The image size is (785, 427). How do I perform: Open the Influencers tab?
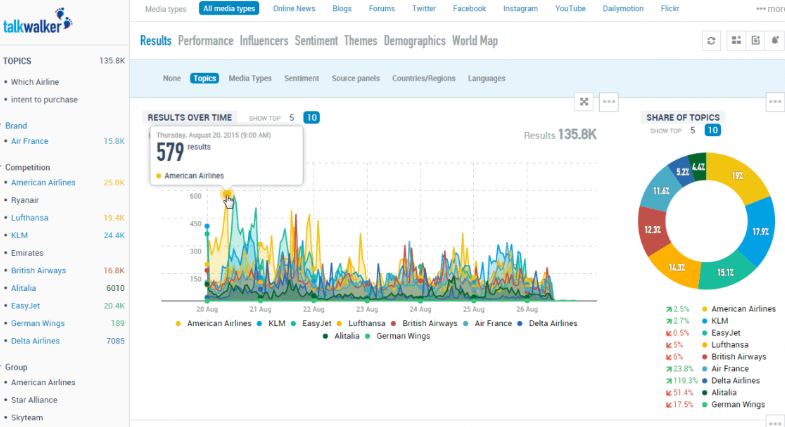pyautogui.click(x=264, y=41)
